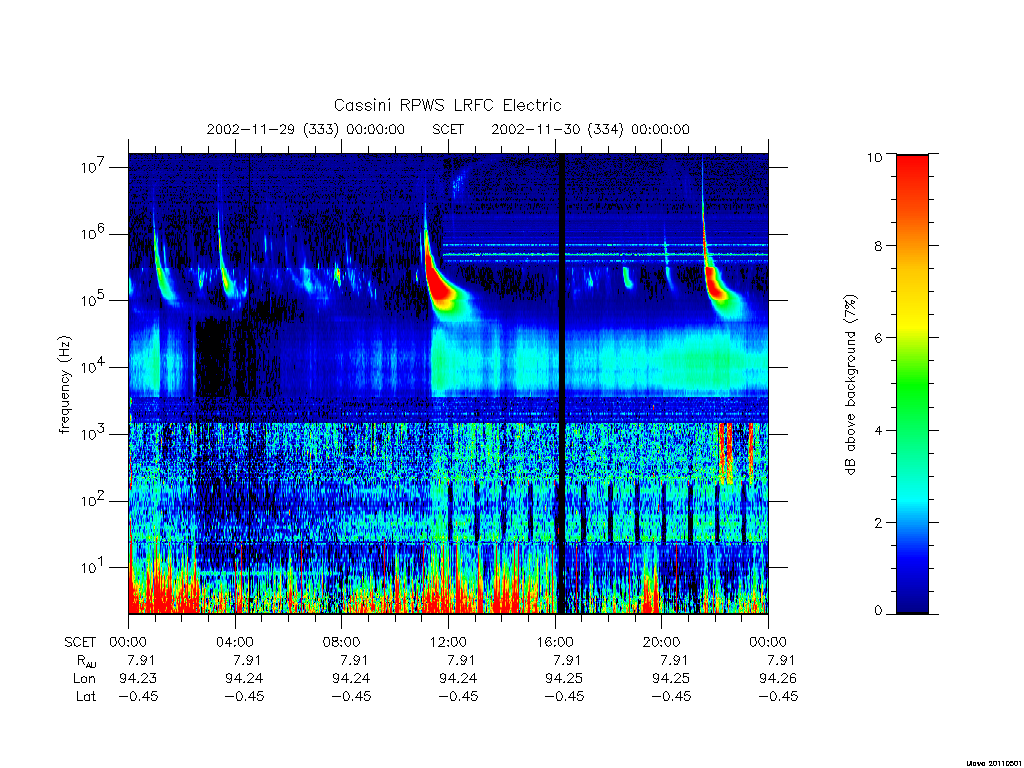1024x768 pixels.
Task: Click the 04:00 time tick label
Action: (234, 643)
